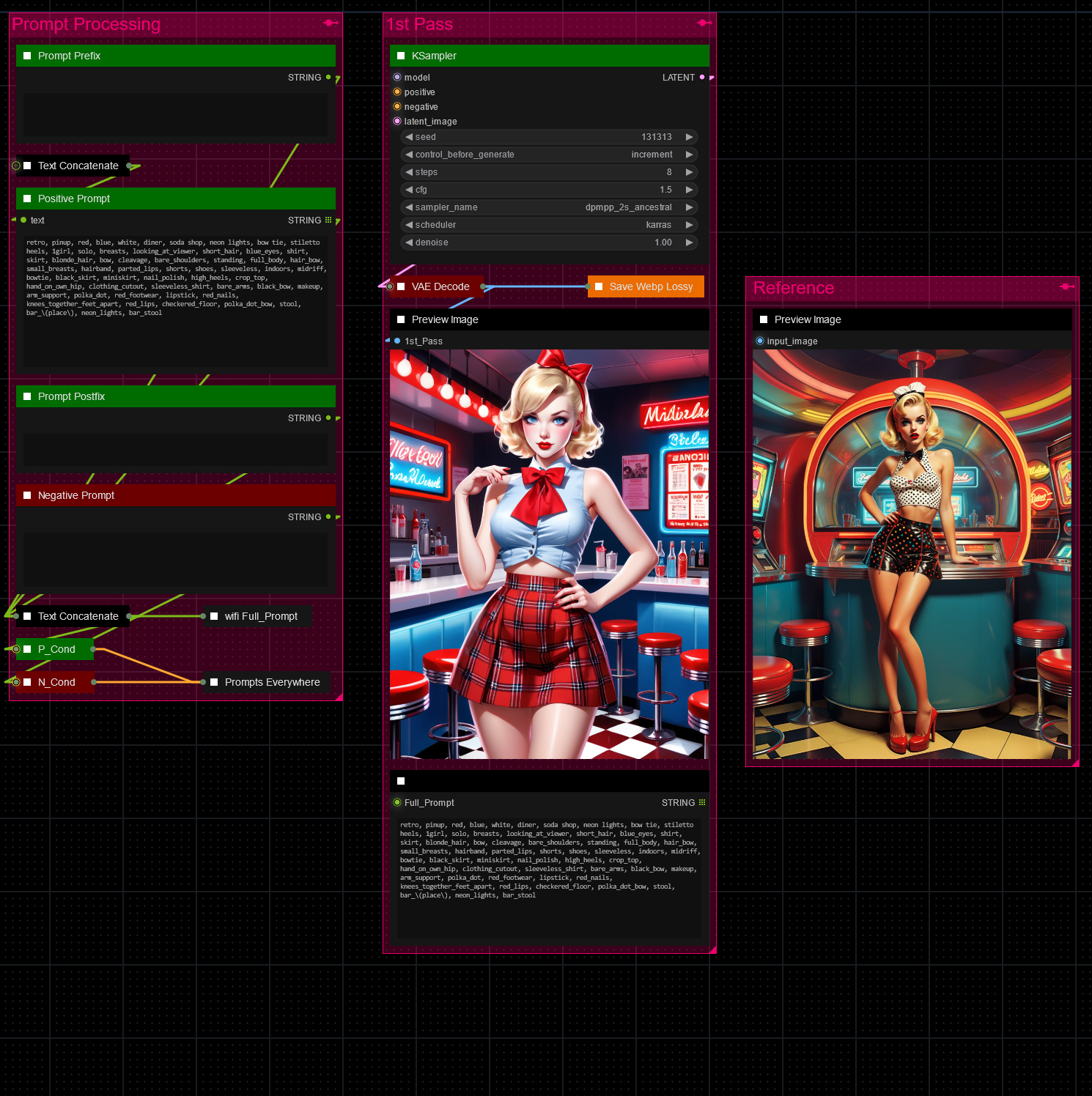Screen dimensions: 1092x1096
Task: Click the 1st Pass preview image
Action: (x=550, y=554)
